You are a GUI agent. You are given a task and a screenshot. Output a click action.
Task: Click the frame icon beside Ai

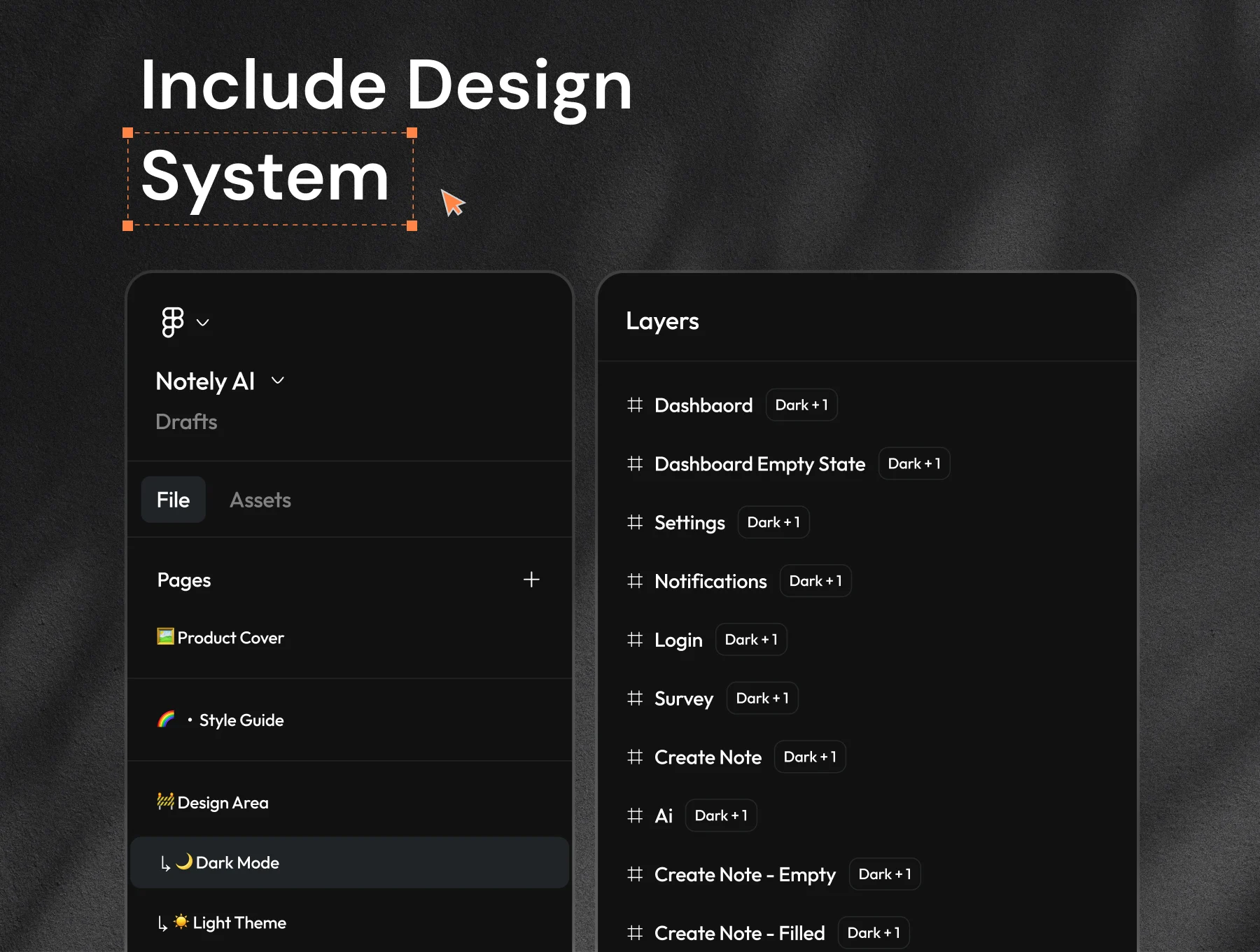pos(635,815)
